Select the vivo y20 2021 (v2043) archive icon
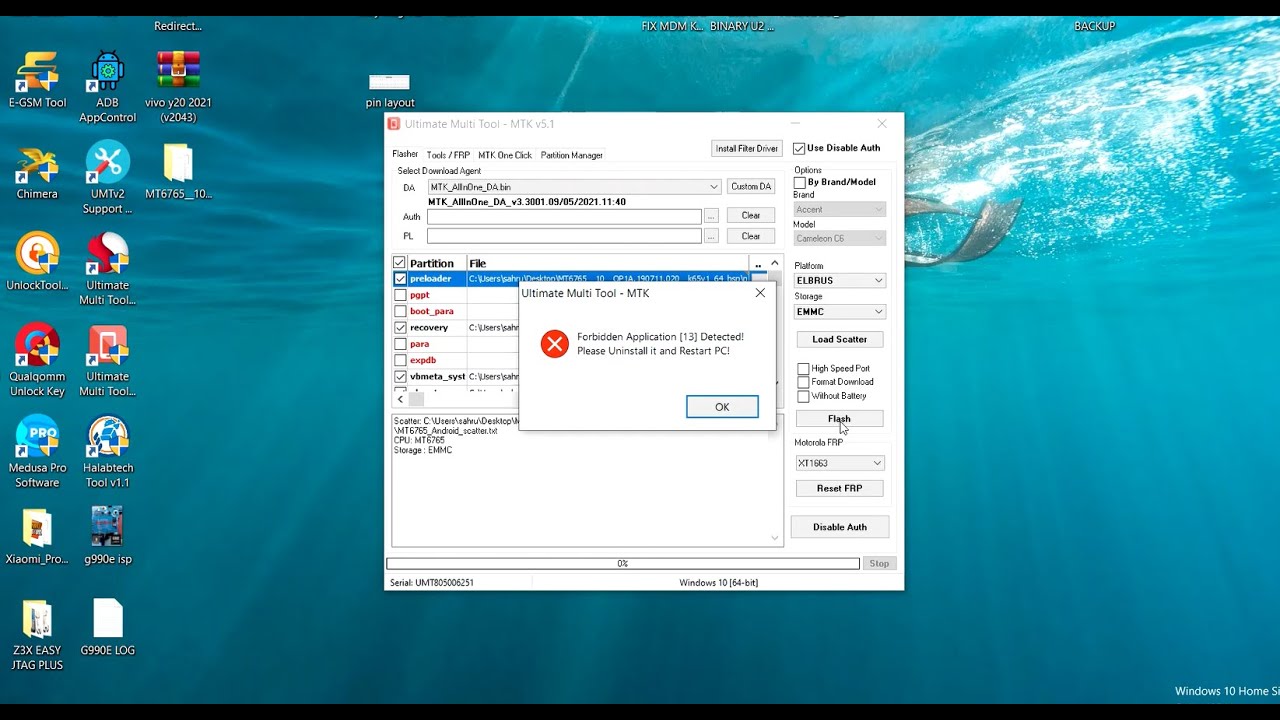 pos(178,87)
